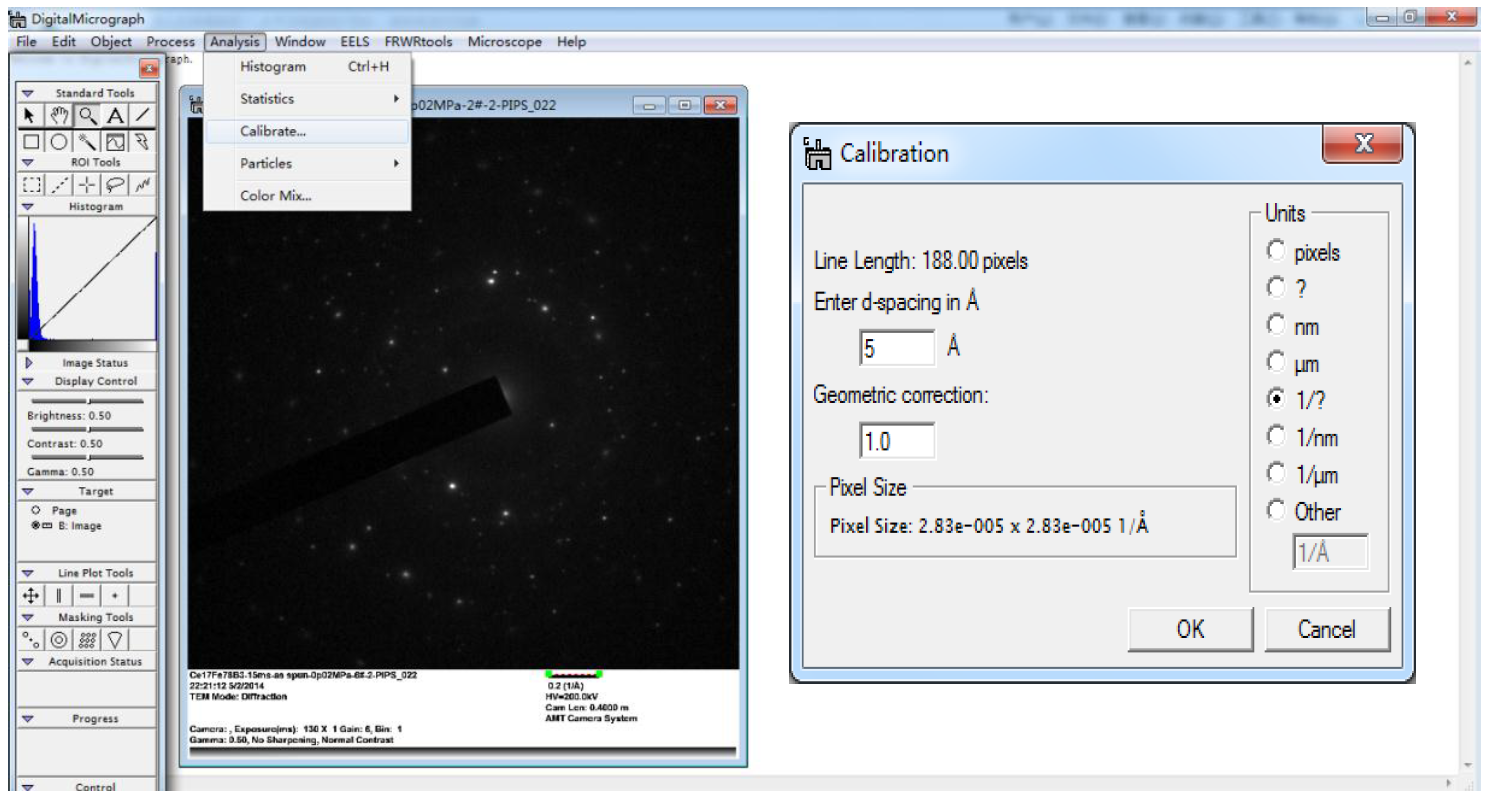Choose the pixels units option
The image size is (1485, 797).
1303,252
